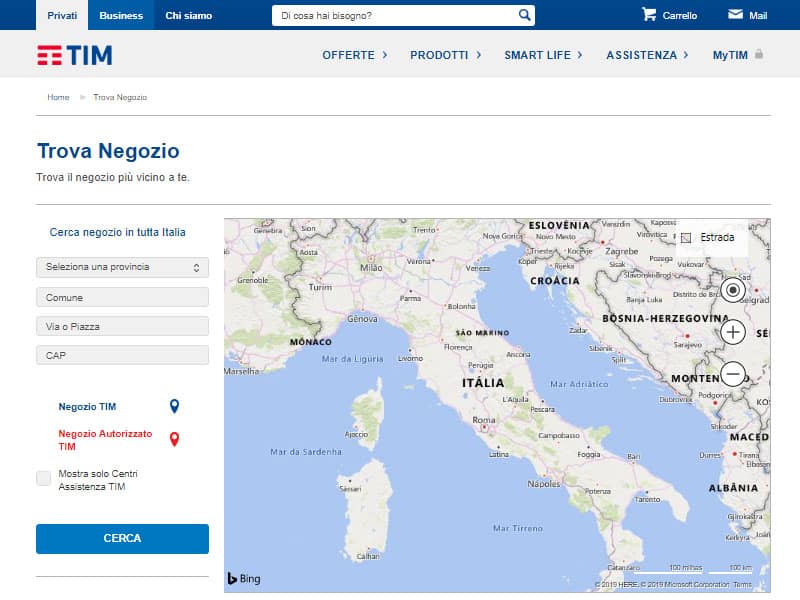Open the map Terms link
Viewport: 800px width, 600px height.
click(742, 584)
